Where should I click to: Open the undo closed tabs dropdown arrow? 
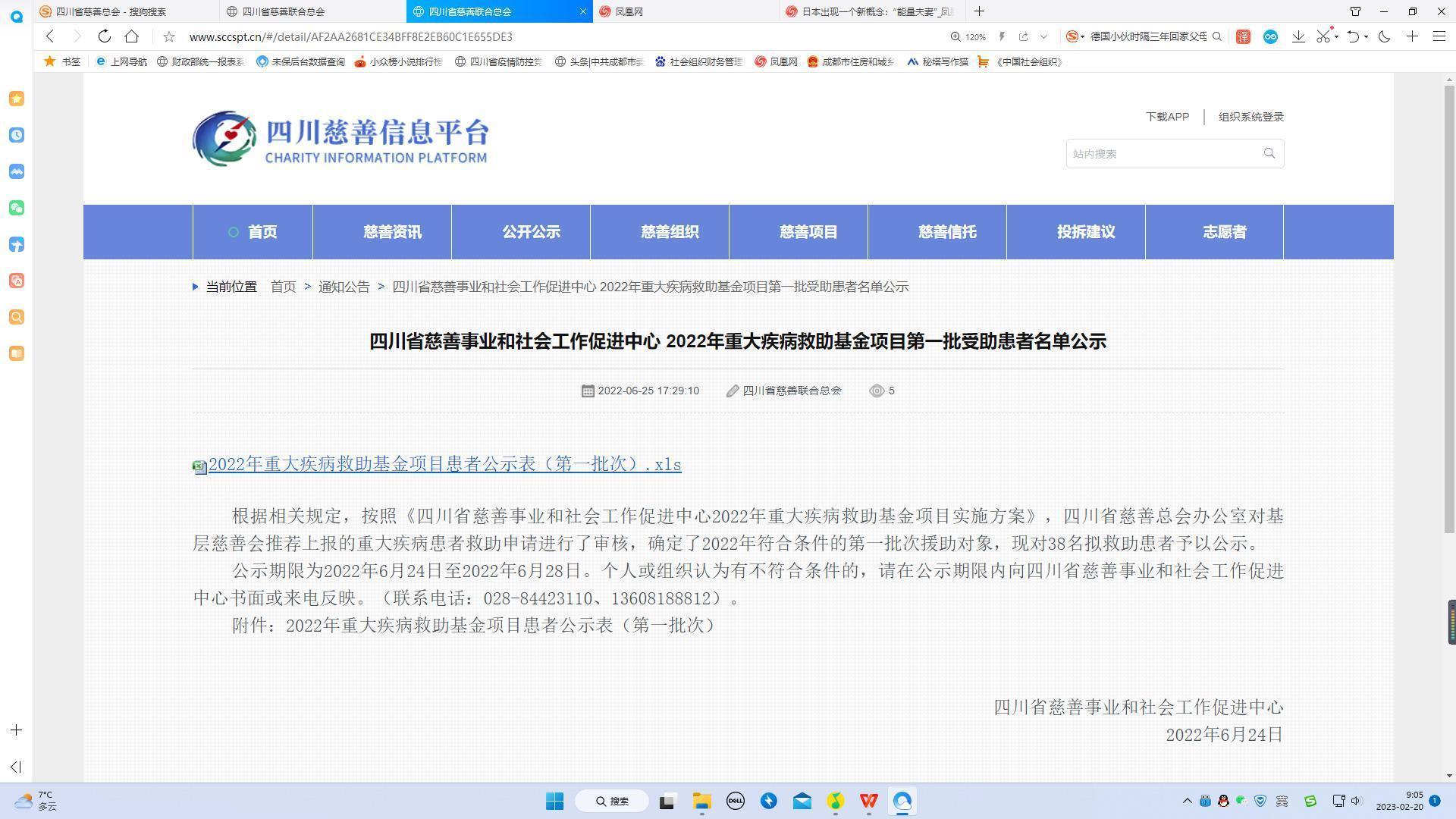click(1366, 36)
